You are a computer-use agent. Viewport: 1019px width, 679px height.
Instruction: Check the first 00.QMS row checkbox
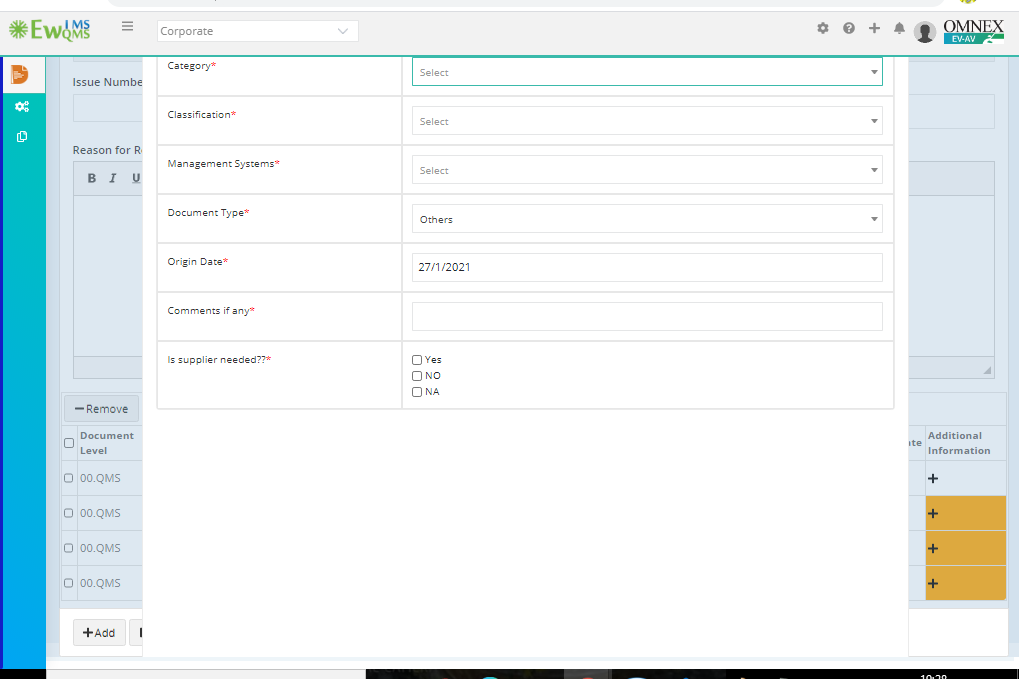point(69,478)
